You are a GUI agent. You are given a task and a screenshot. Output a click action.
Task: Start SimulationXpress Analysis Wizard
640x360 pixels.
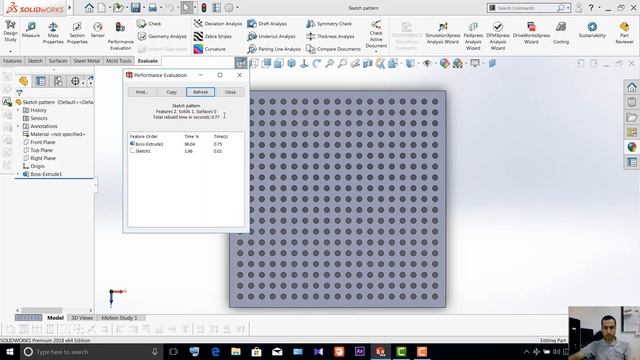pyautogui.click(x=443, y=33)
